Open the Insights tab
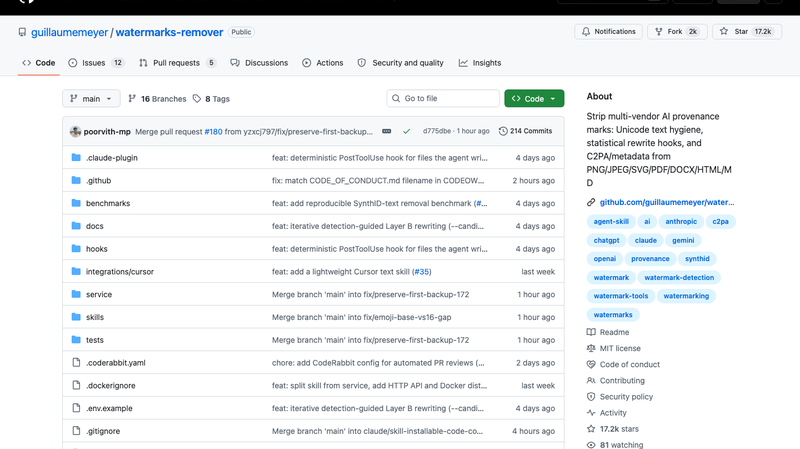 click(480, 63)
